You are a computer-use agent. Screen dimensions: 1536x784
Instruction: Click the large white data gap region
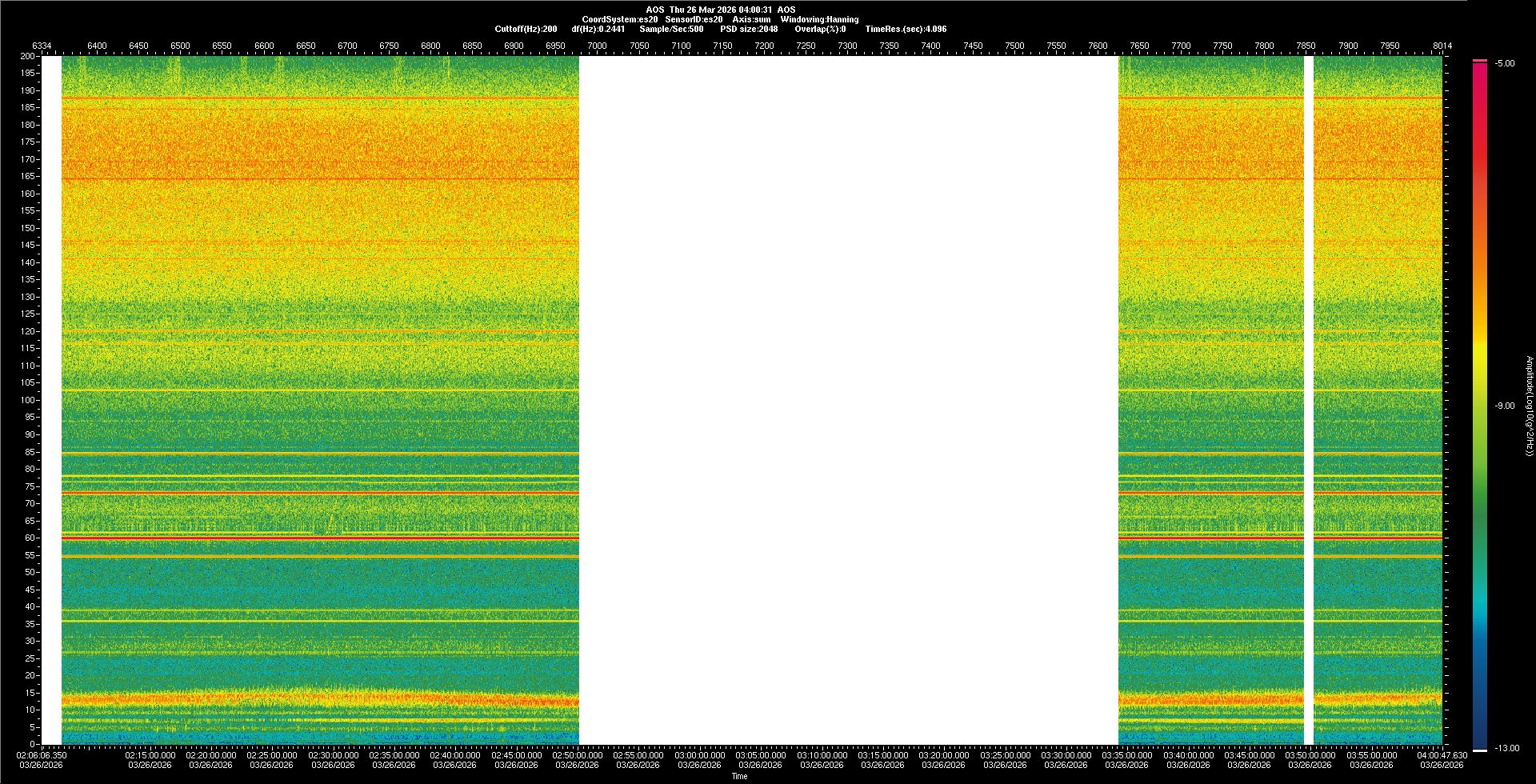point(848,400)
